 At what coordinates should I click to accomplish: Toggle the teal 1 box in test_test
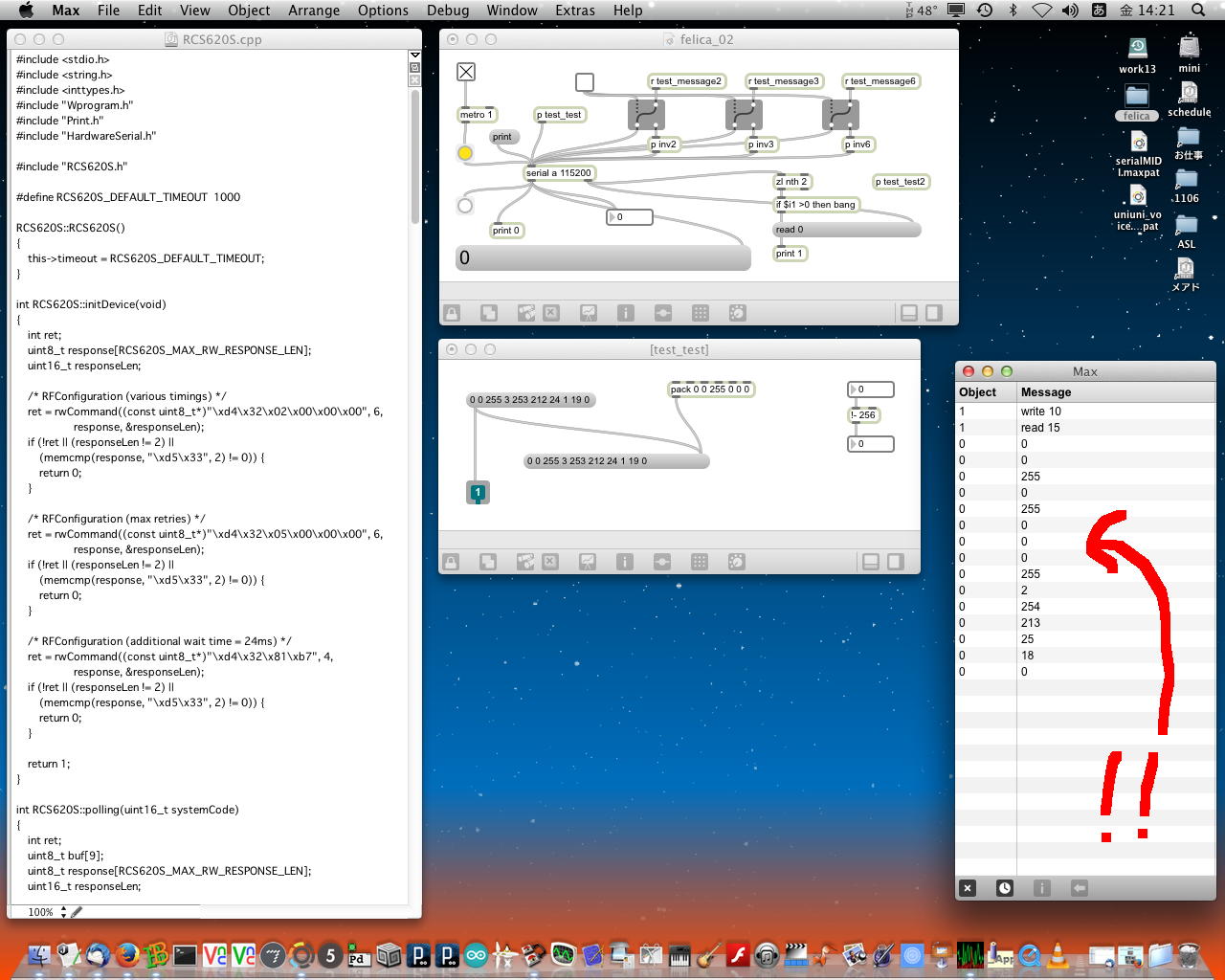[x=478, y=492]
